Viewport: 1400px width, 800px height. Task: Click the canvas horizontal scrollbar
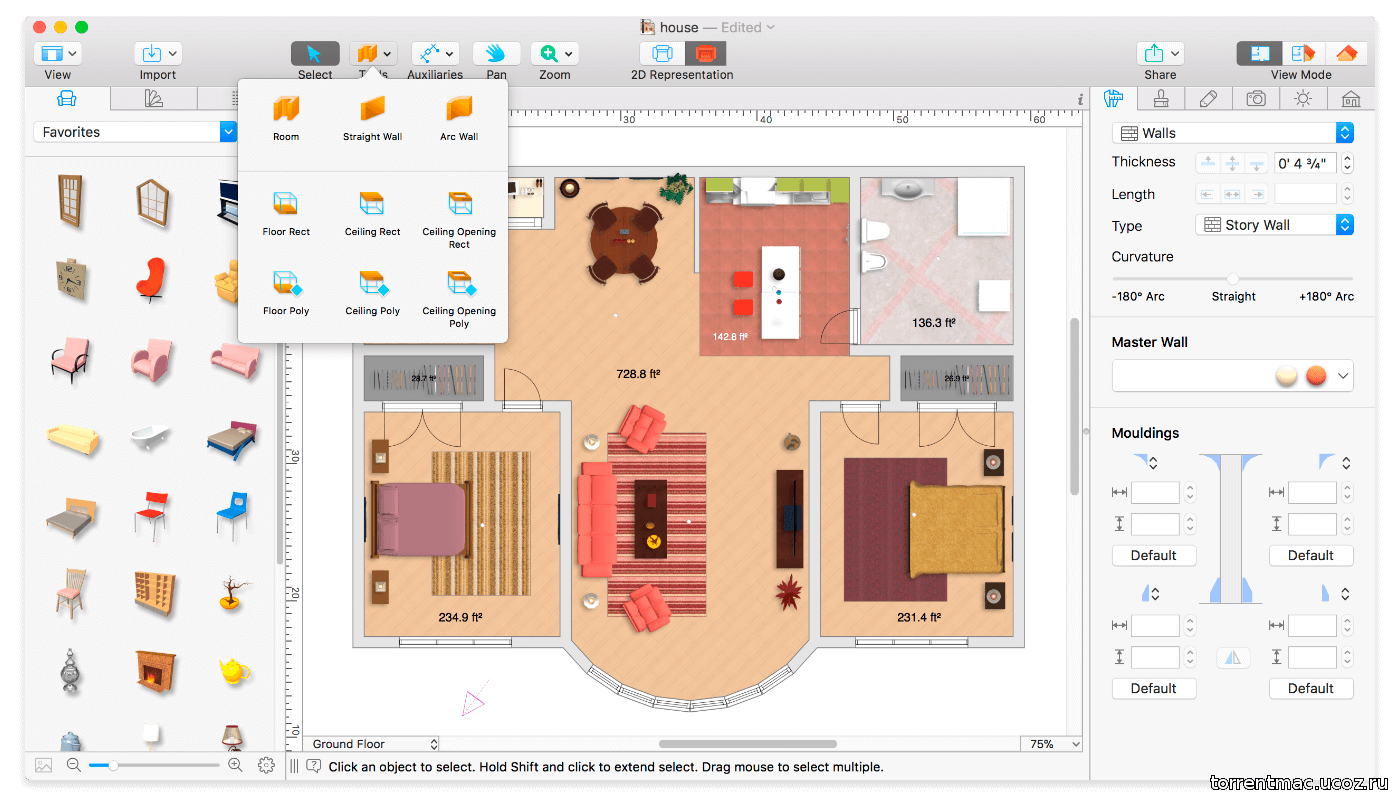coord(746,744)
